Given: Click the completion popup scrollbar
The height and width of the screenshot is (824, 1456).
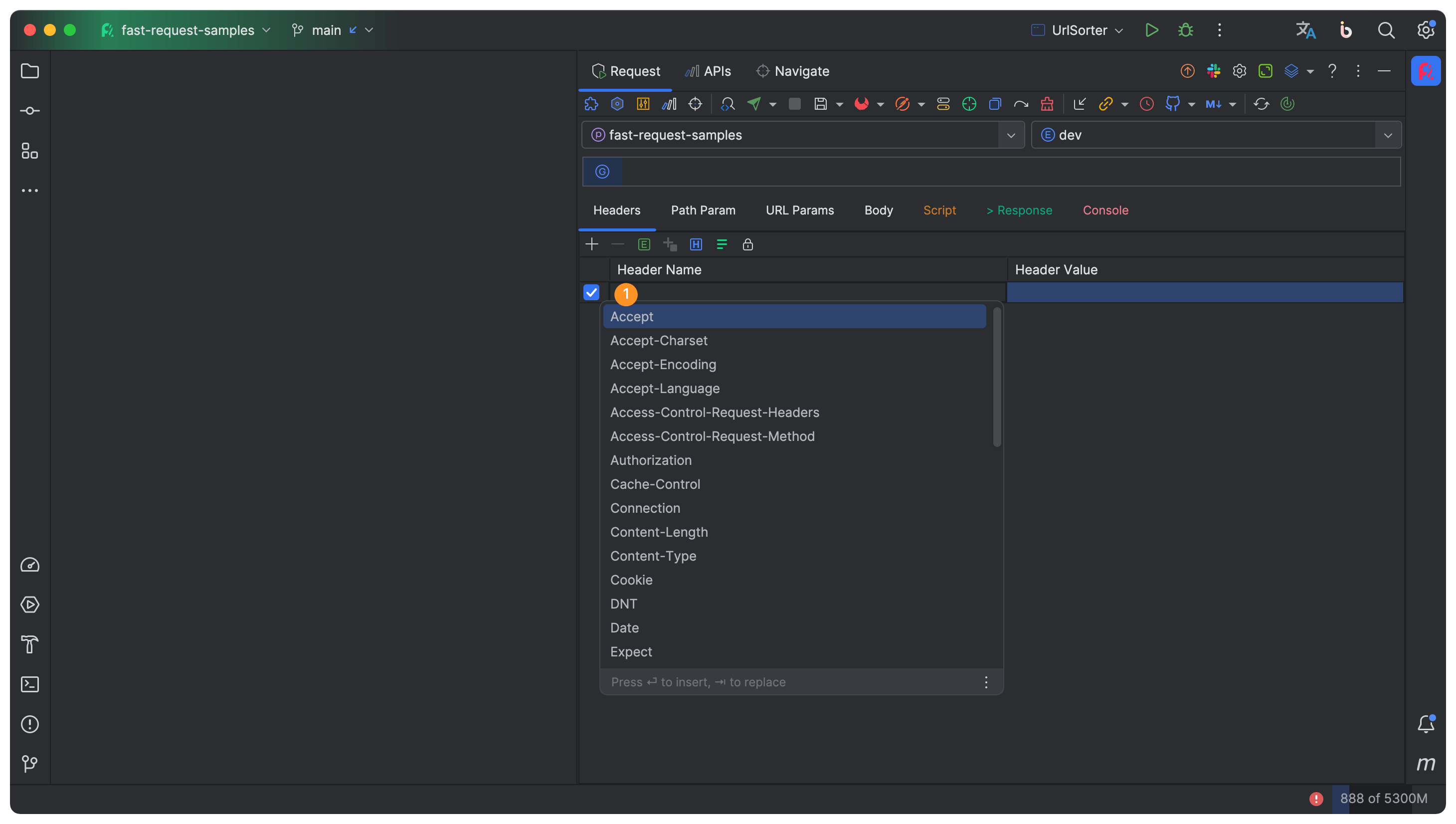Looking at the screenshot, I should pos(997,378).
